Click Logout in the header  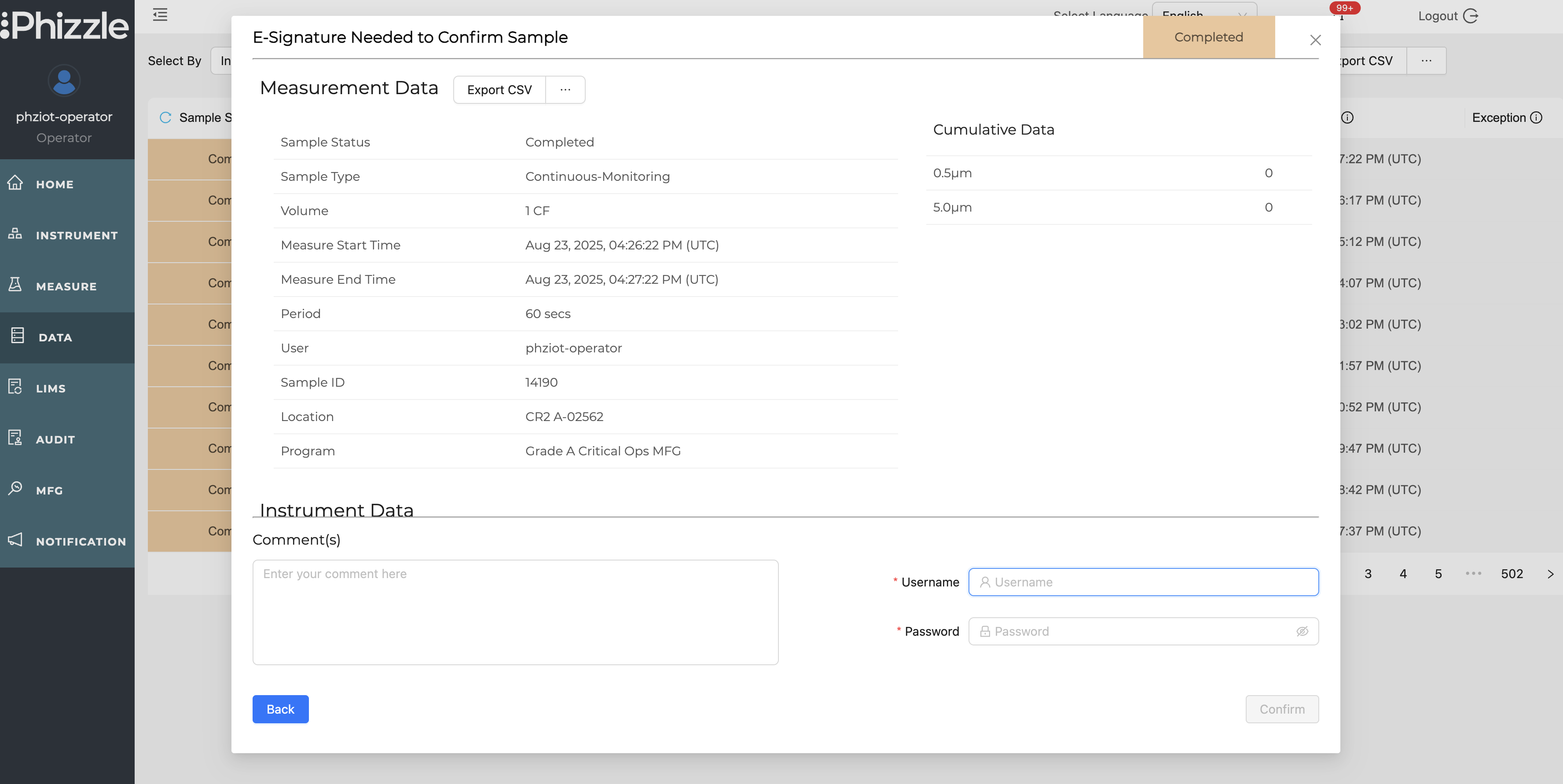tap(1448, 16)
